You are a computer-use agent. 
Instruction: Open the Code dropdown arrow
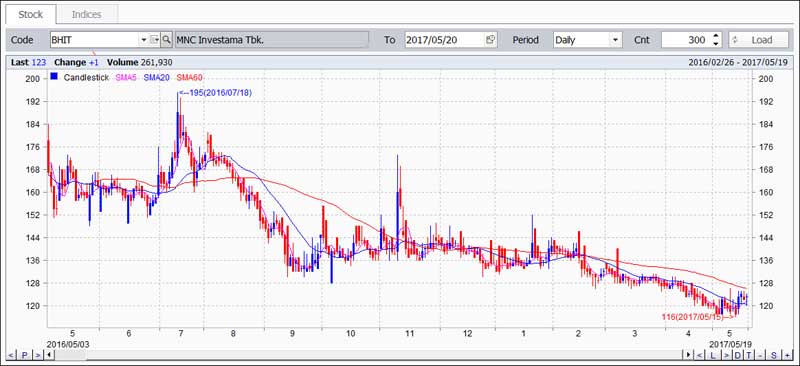click(x=143, y=39)
